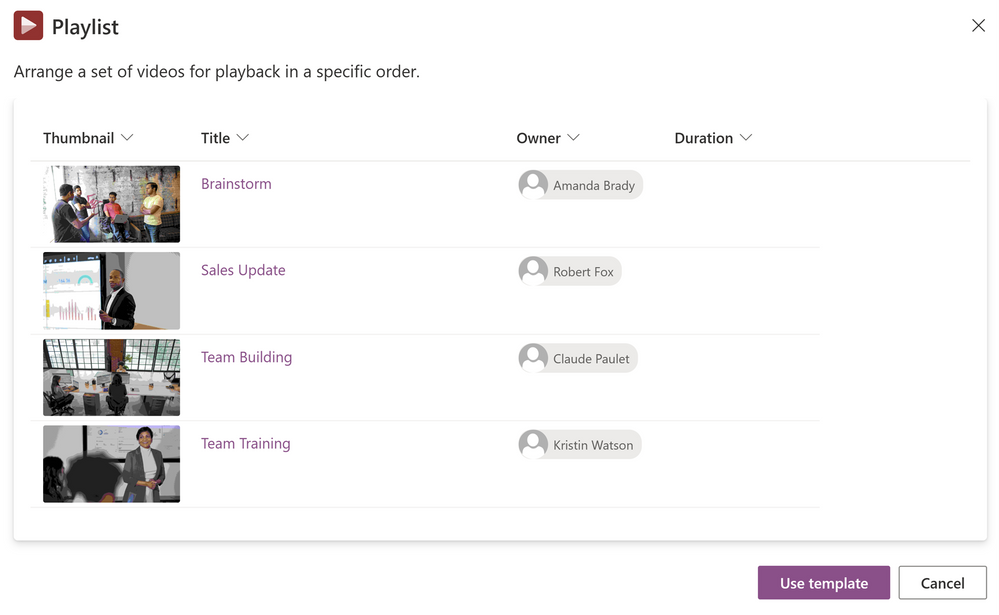Image resolution: width=999 pixels, height=615 pixels.
Task: Select the Team Building thumbnail image
Action: click(x=111, y=377)
